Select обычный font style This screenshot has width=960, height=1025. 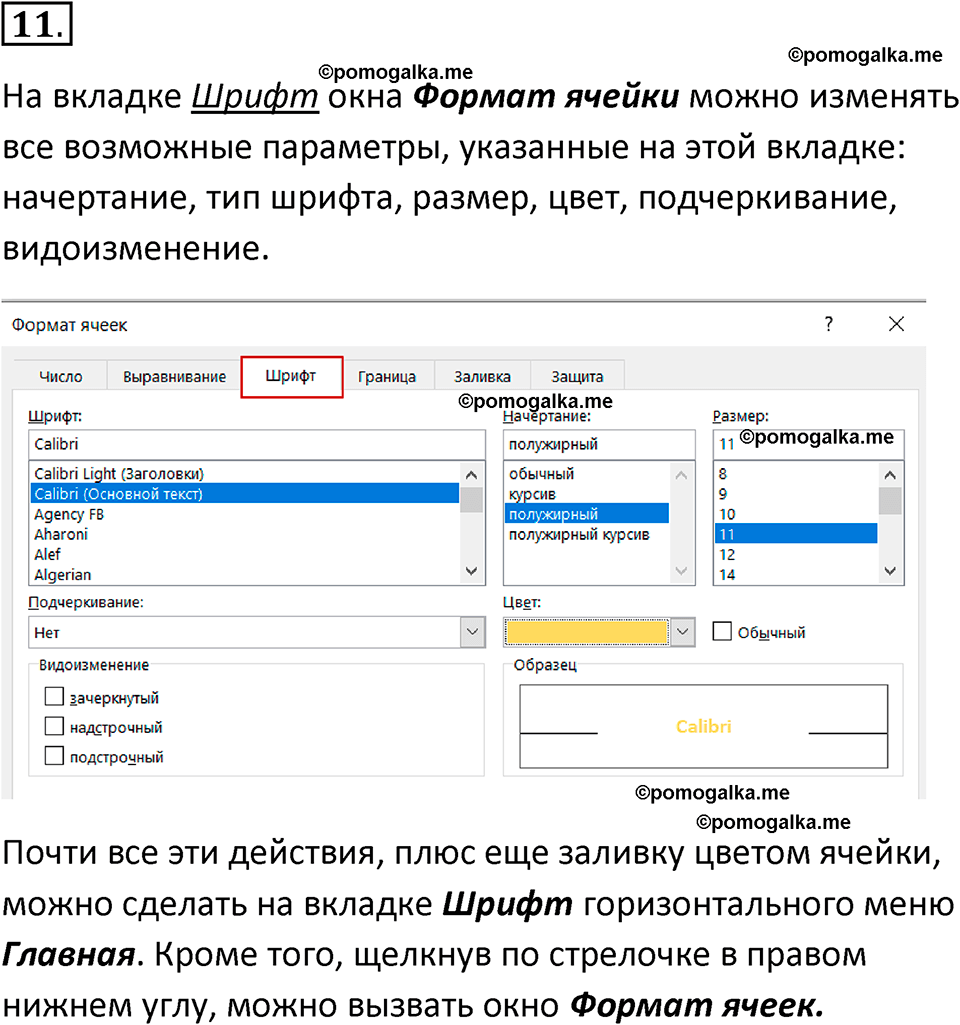click(587, 473)
